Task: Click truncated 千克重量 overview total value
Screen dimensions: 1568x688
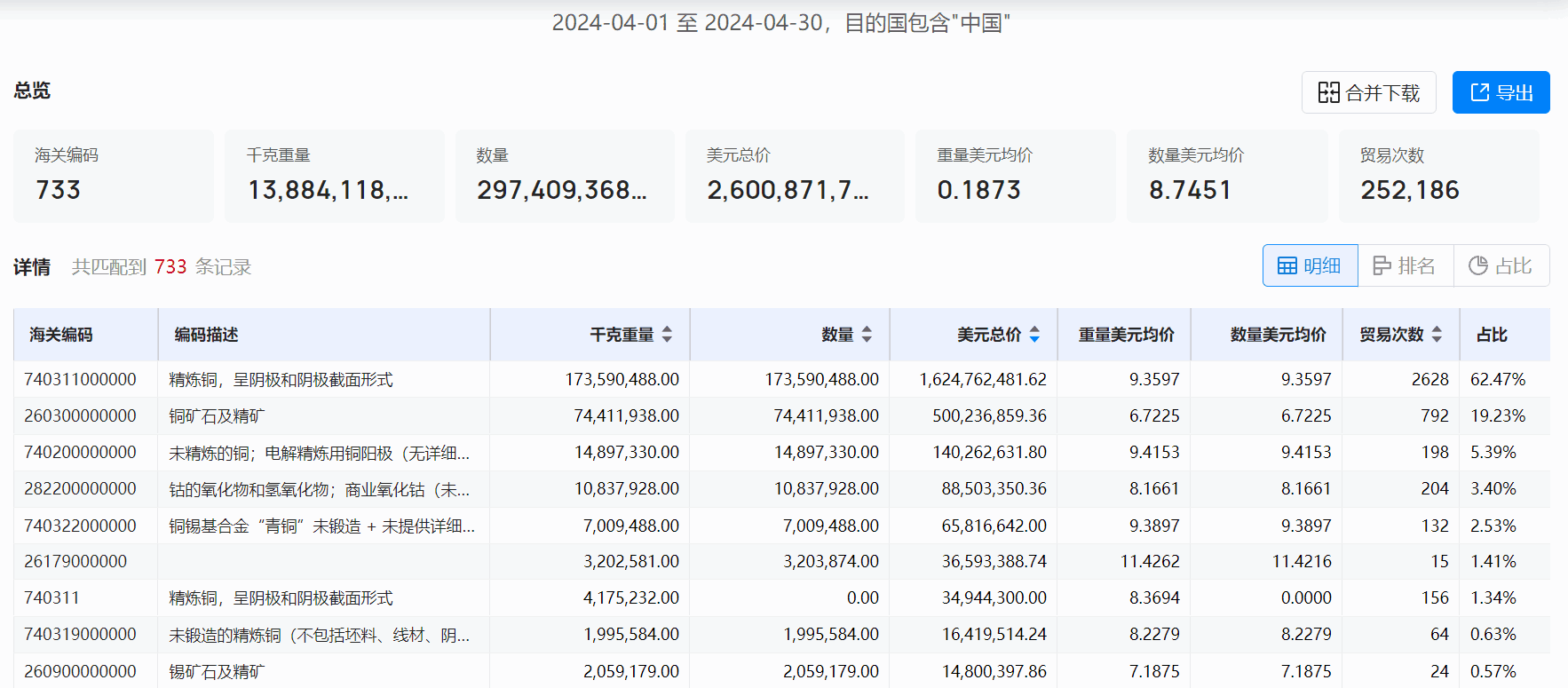Action: (x=328, y=190)
